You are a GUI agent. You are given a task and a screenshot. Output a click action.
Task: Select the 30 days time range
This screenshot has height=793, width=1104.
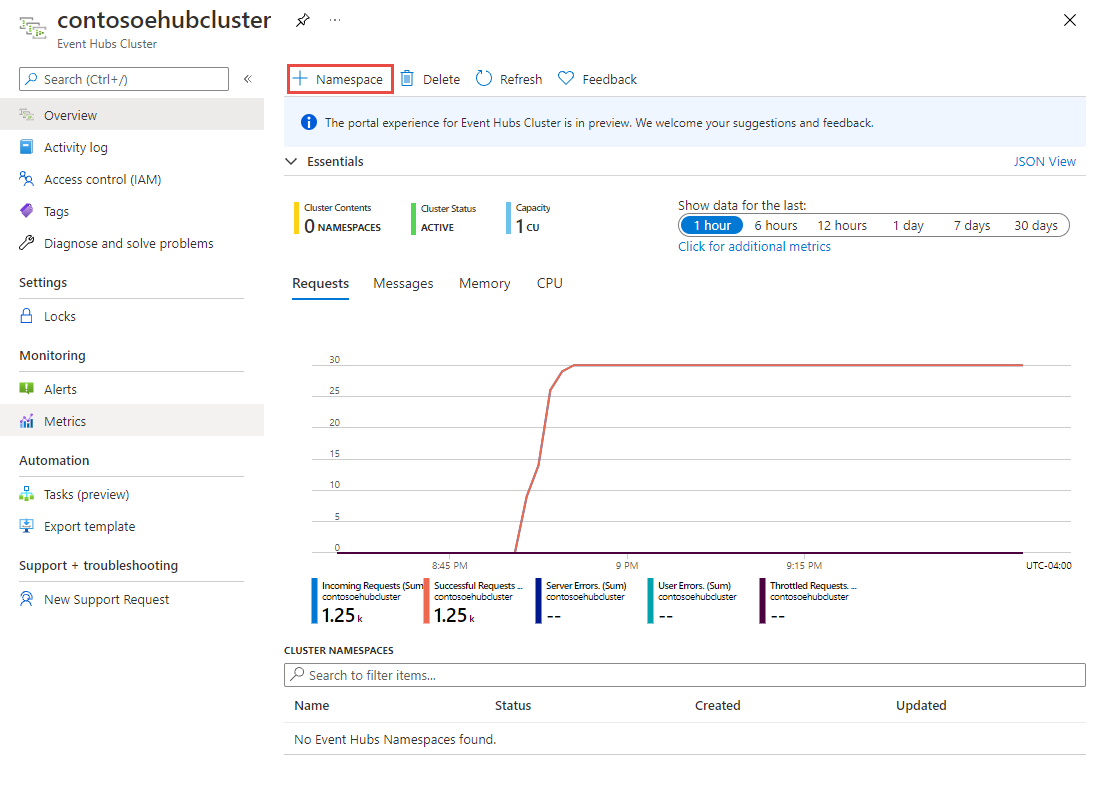1035,225
